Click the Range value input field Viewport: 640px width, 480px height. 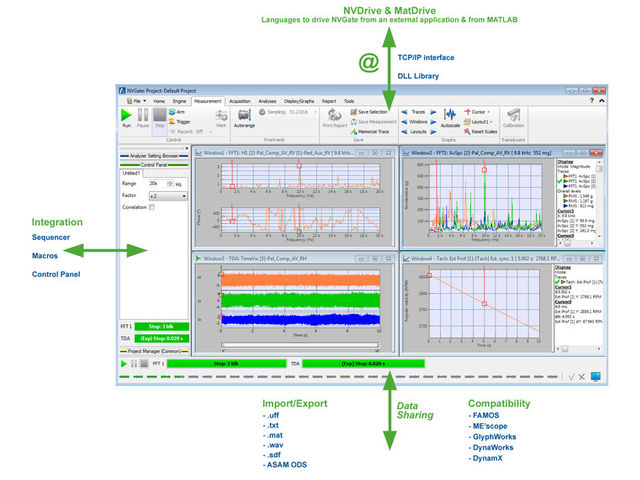click(x=159, y=184)
